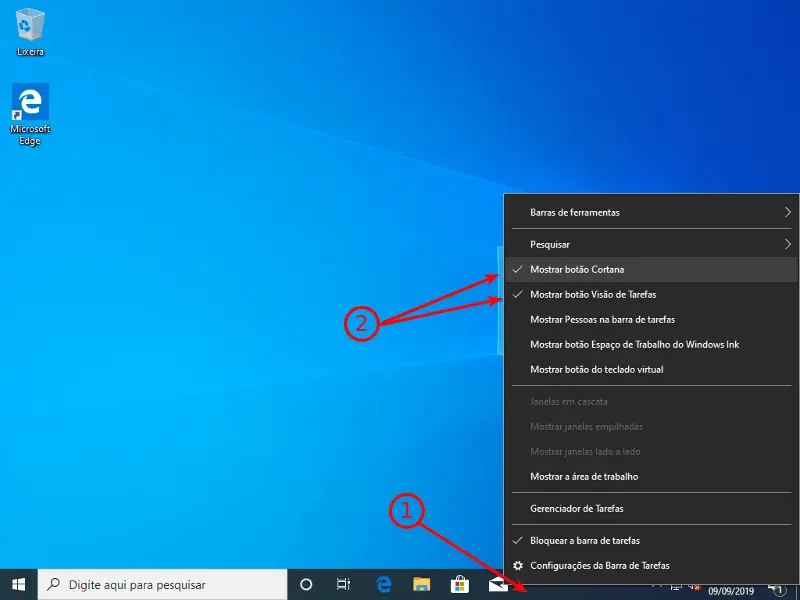The image size is (800, 600).
Task: Click the taskbar date 09/09/2019
Action: point(731,591)
